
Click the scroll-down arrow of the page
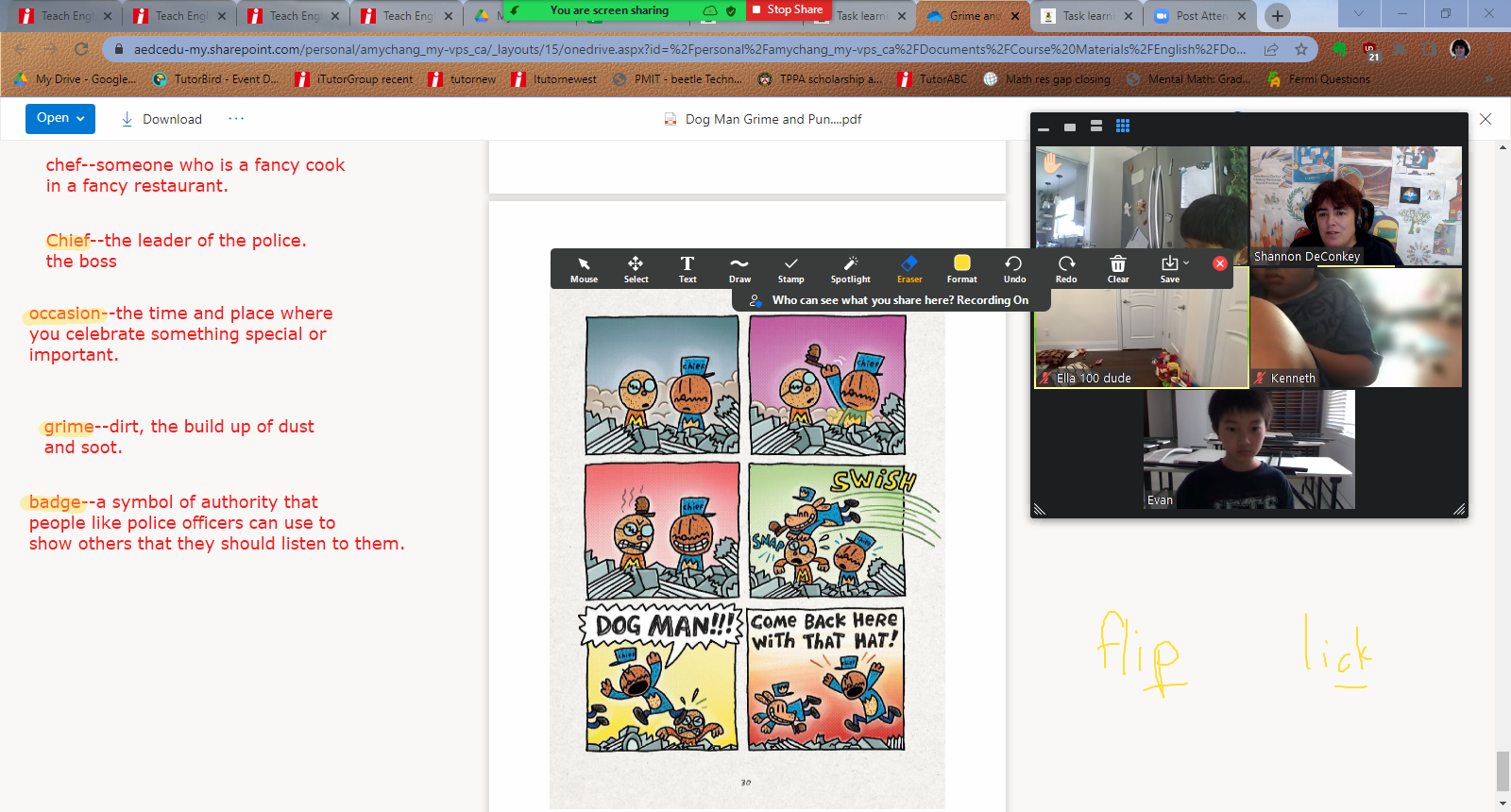[x=1503, y=804]
